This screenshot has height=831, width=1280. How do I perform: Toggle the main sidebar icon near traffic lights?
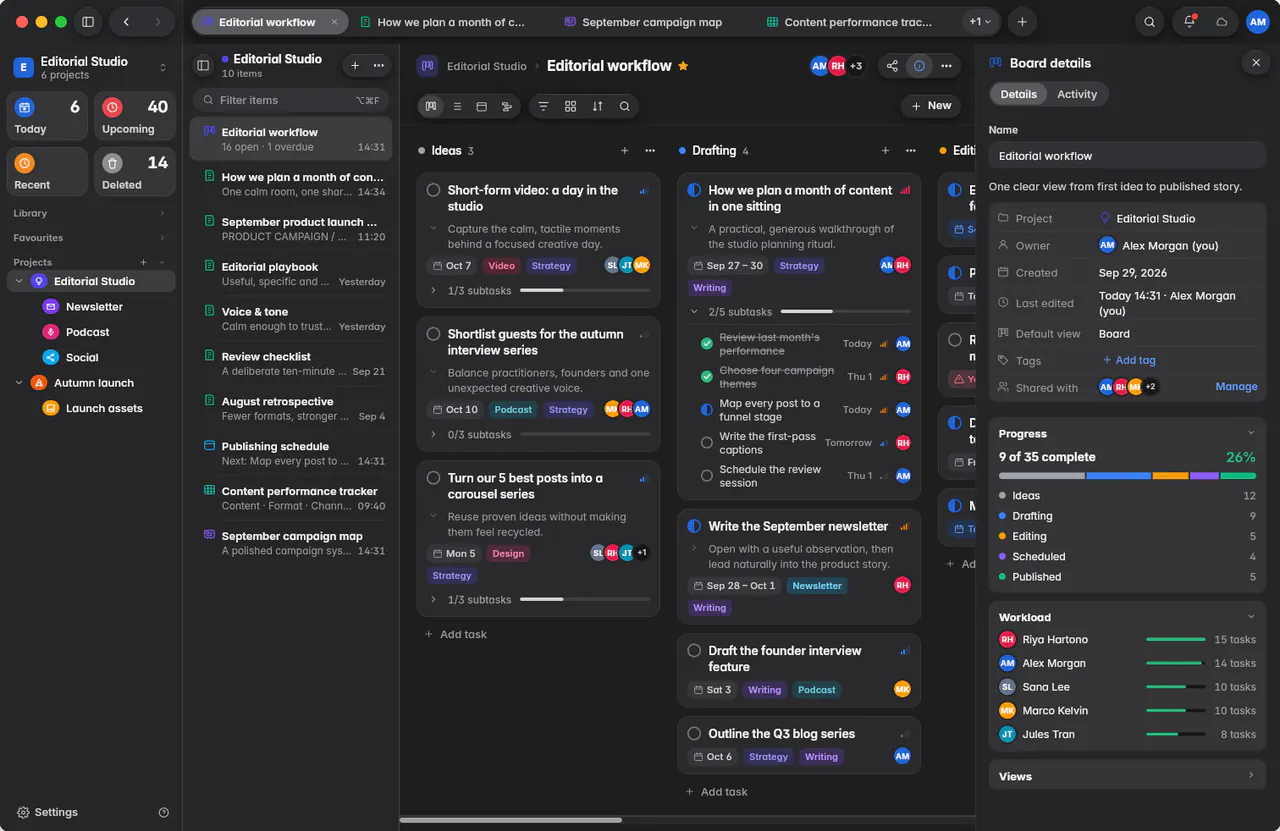pyautogui.click(x=88, y=22)
